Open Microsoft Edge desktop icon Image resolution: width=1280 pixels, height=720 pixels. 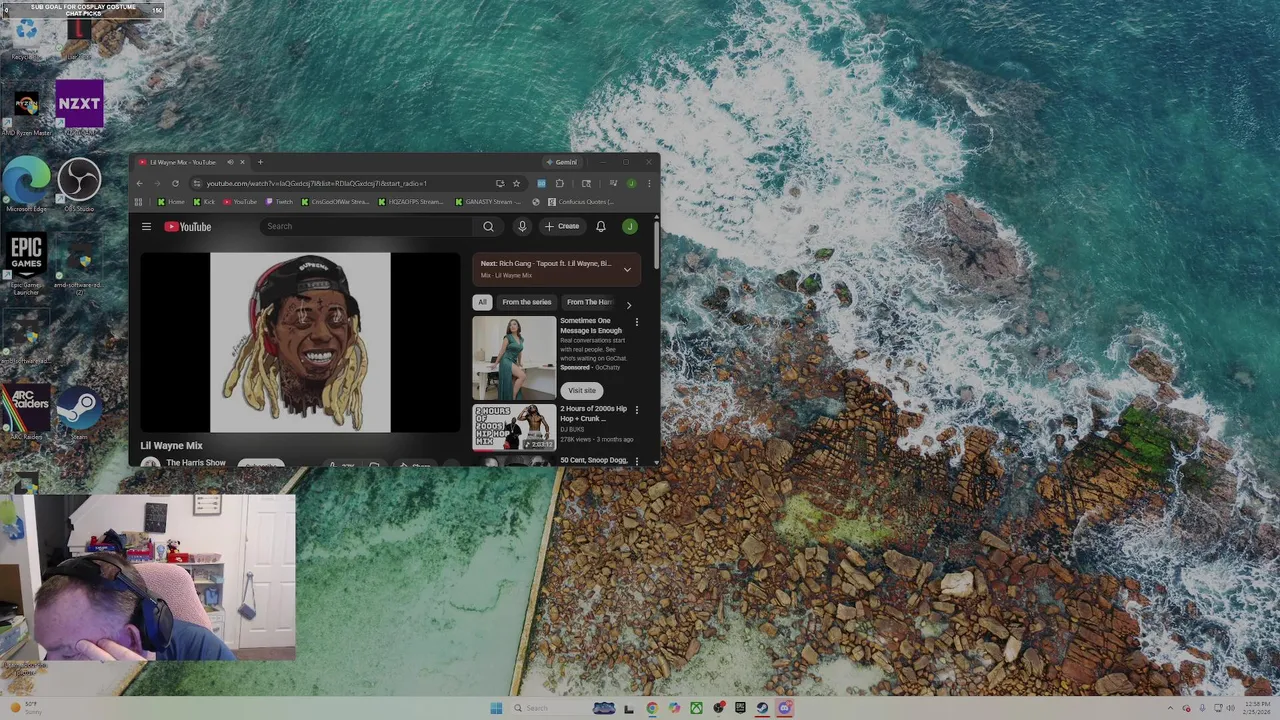click(27, 184)
